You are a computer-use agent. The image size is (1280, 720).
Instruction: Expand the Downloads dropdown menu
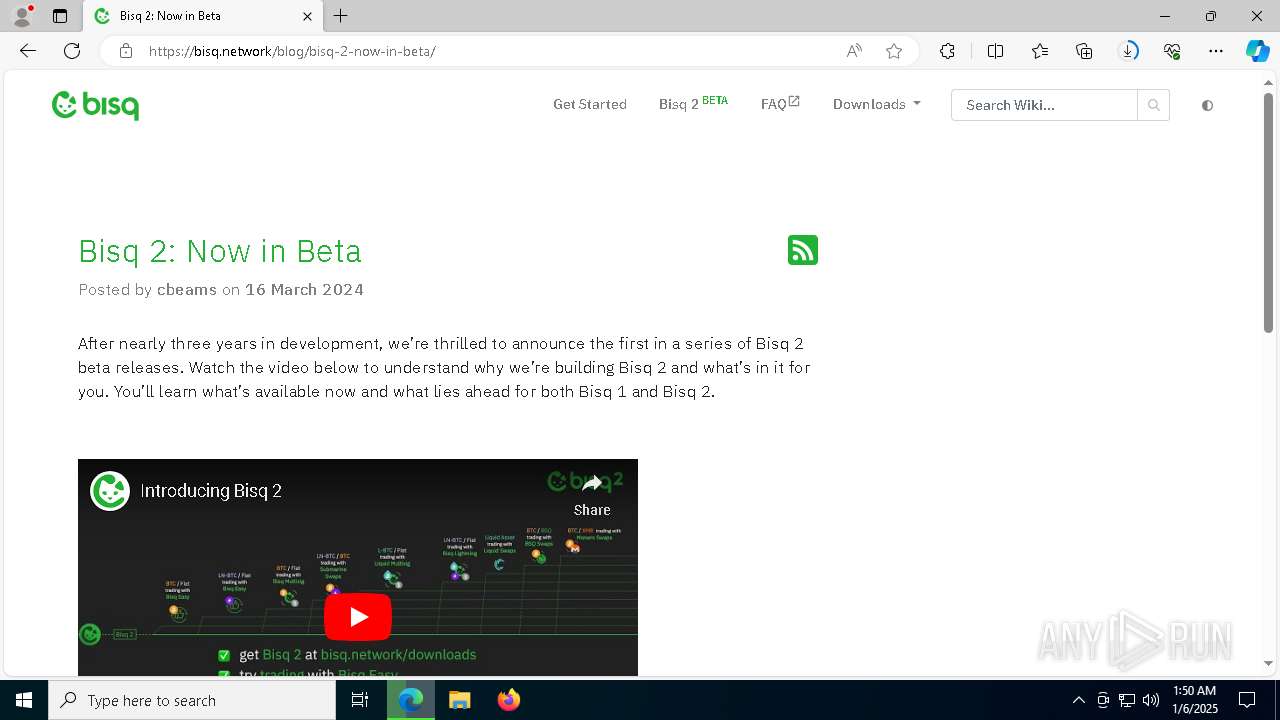(x=876, y=104)
